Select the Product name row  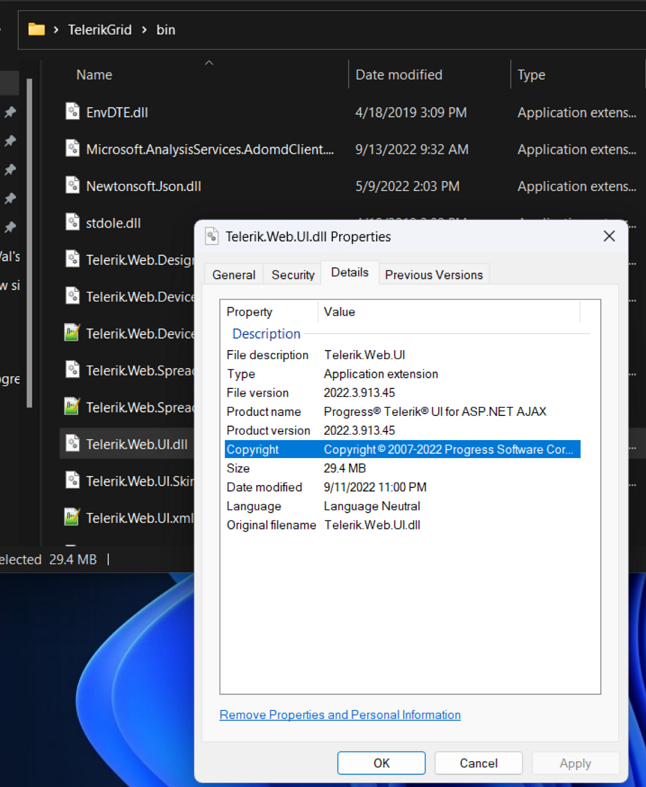(x=403, y=412)
